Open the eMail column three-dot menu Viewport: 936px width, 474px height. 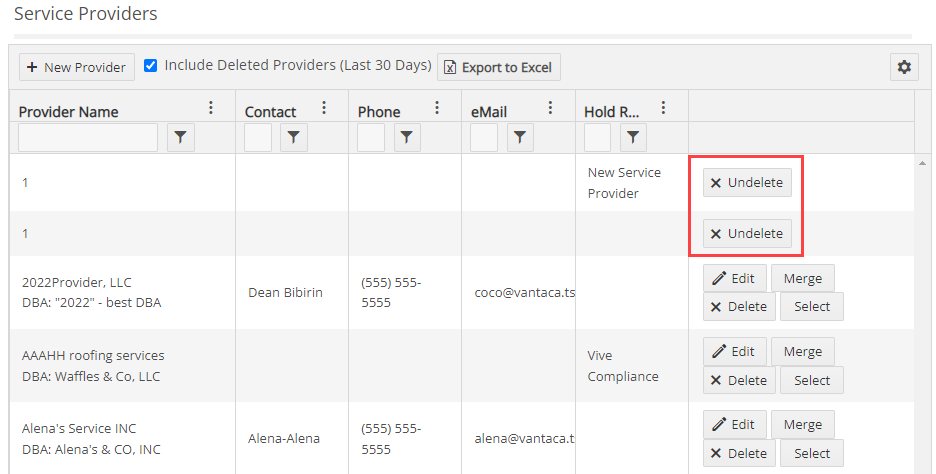click(x=550, y=107)
